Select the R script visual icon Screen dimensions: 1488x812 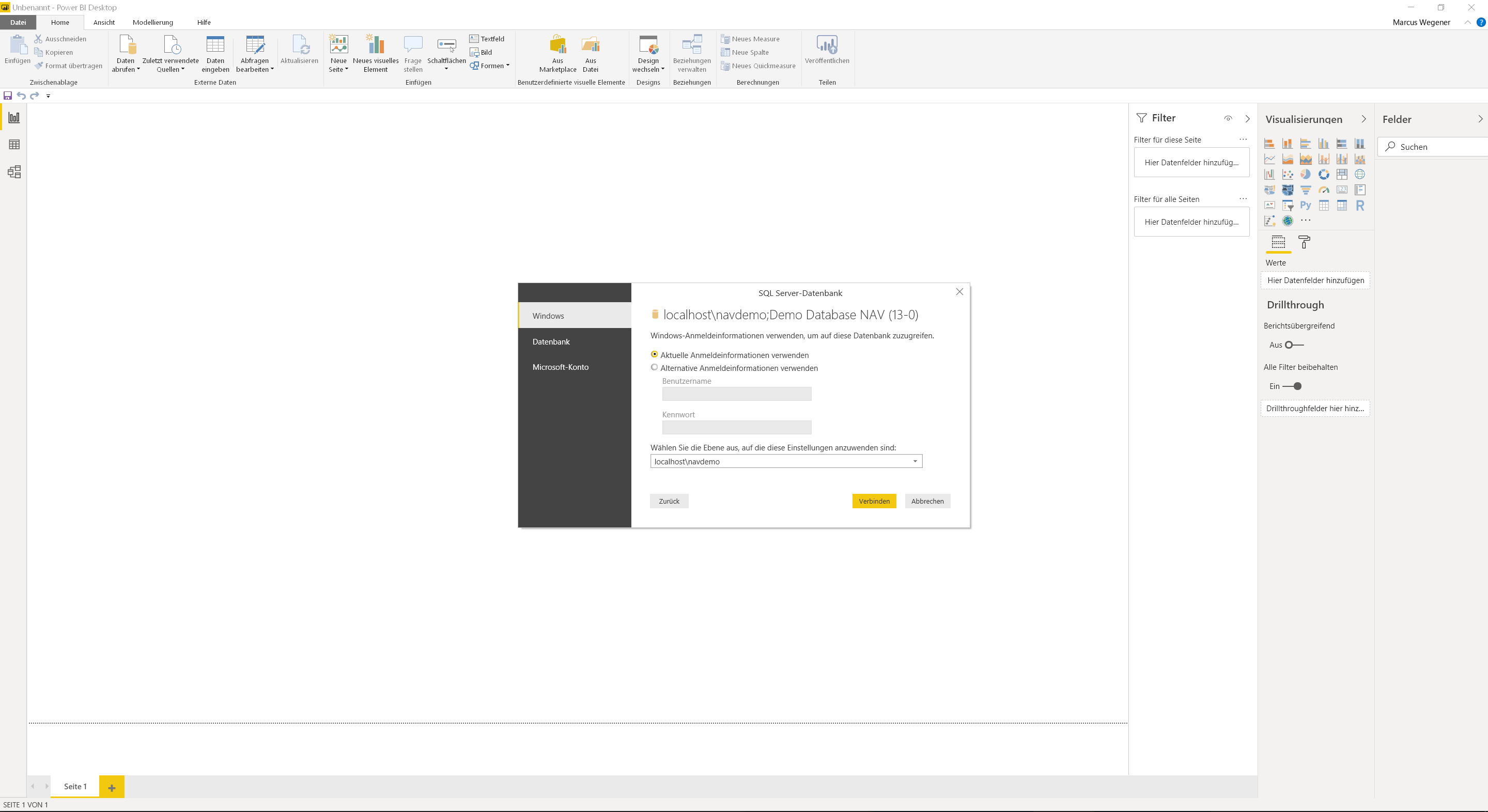pyautogui.click(x=1360, y=205)
